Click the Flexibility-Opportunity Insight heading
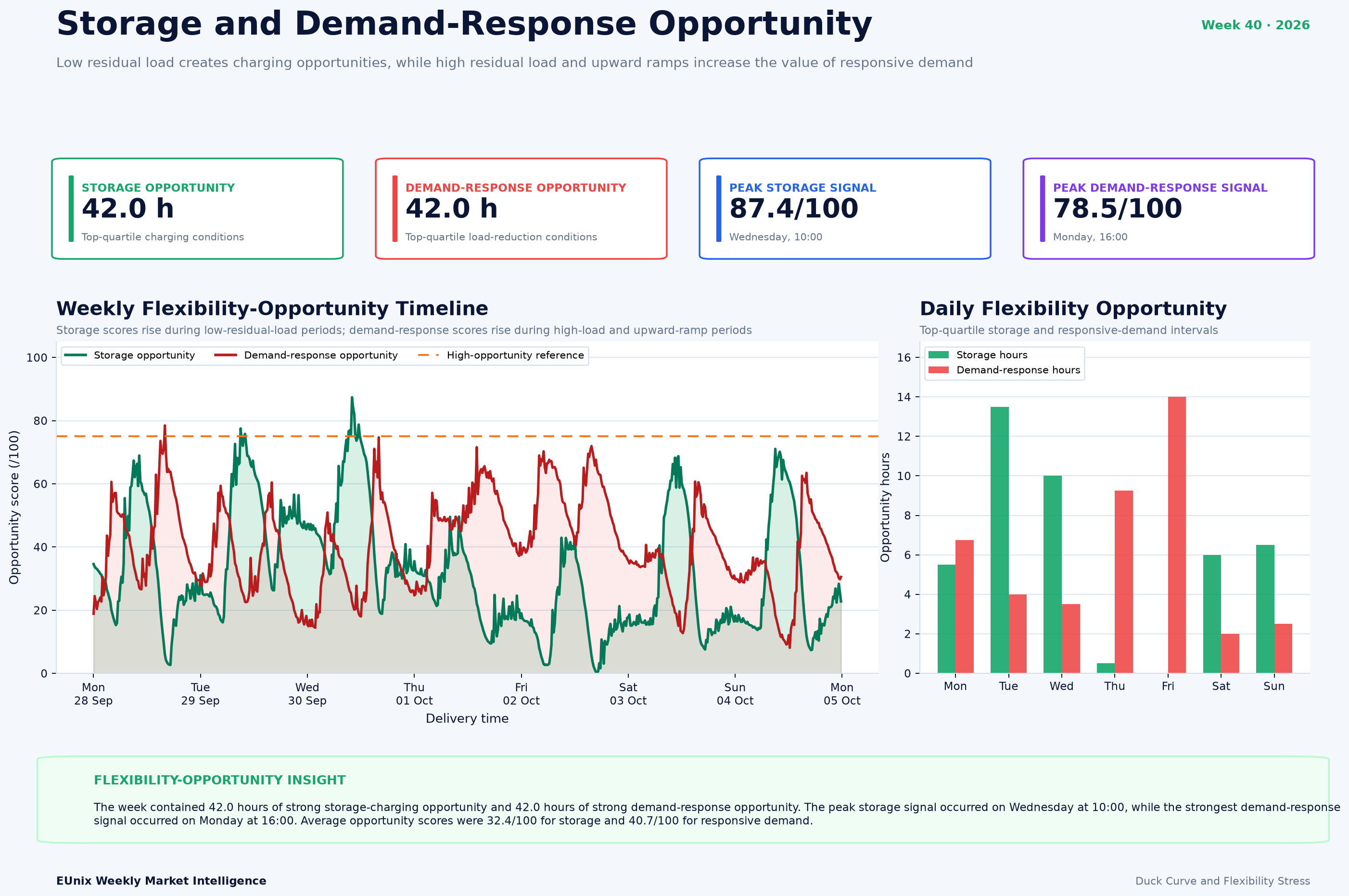The height and width of the screenshot is (896, 1349). point(219,780)
